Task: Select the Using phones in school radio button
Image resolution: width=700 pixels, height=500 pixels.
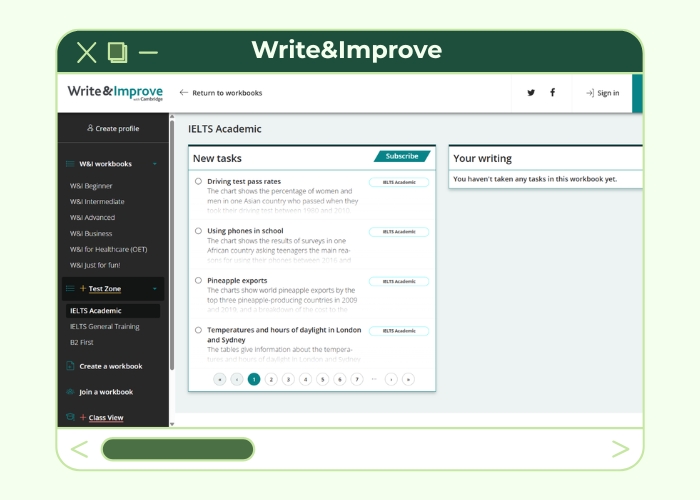Action: coord(198,231)
